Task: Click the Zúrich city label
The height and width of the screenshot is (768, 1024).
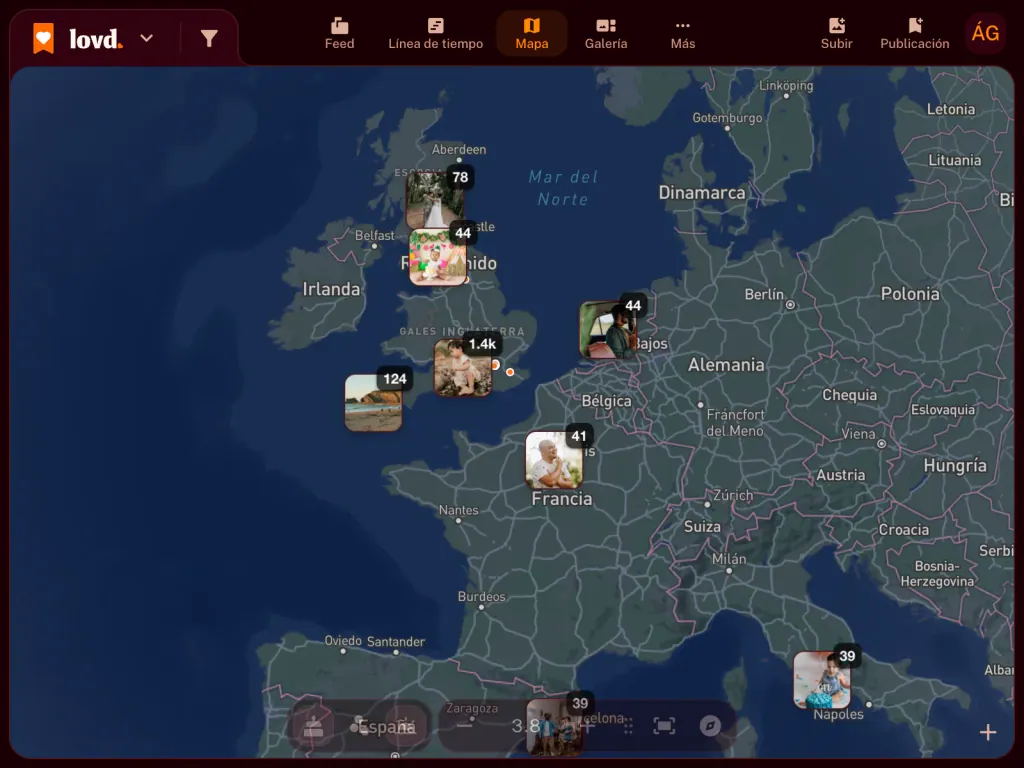Action: click(x=733, y=495)
